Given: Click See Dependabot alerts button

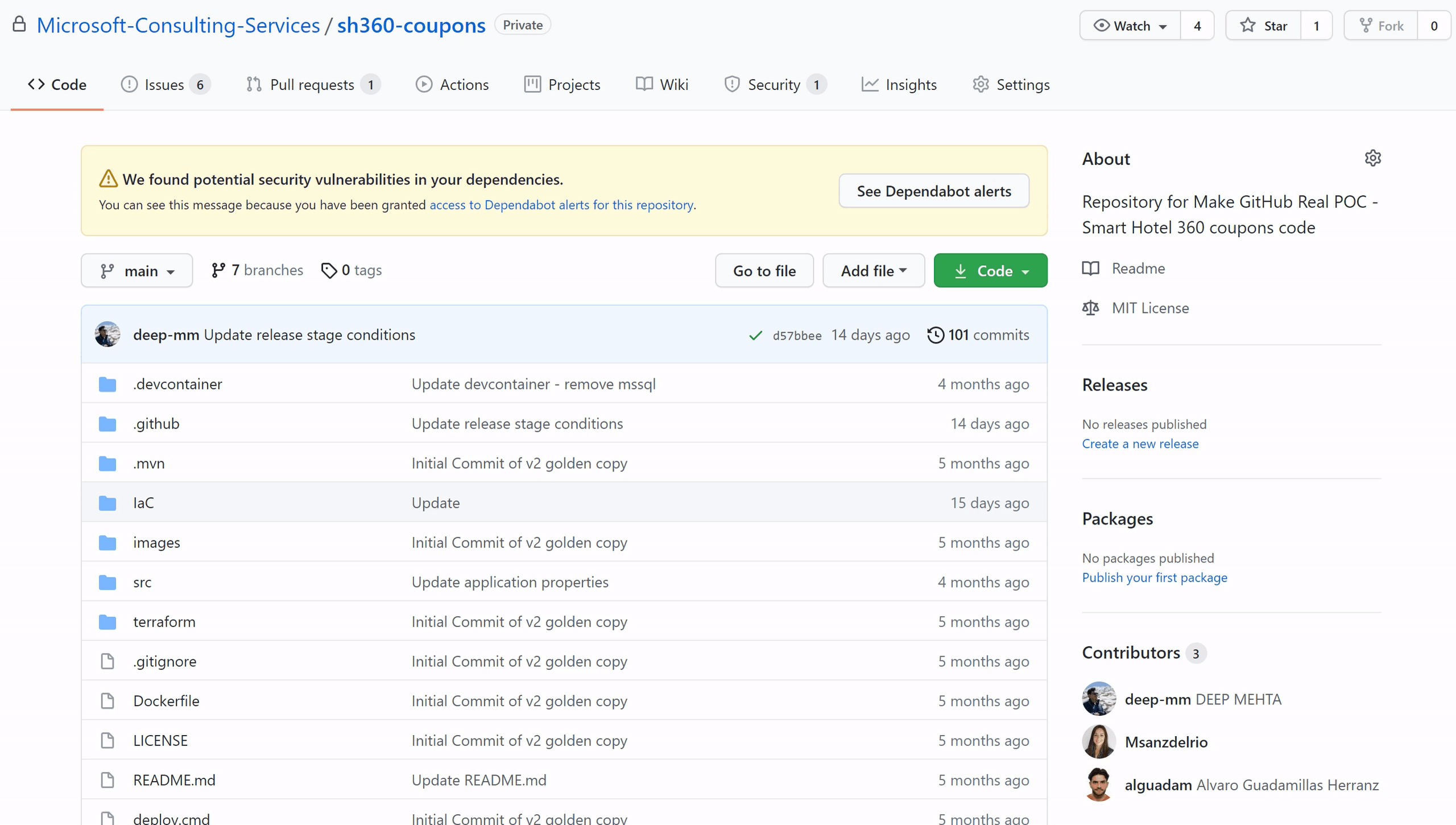Looking at the screenshot, I should pyautogui.click(x=934, y=191).
